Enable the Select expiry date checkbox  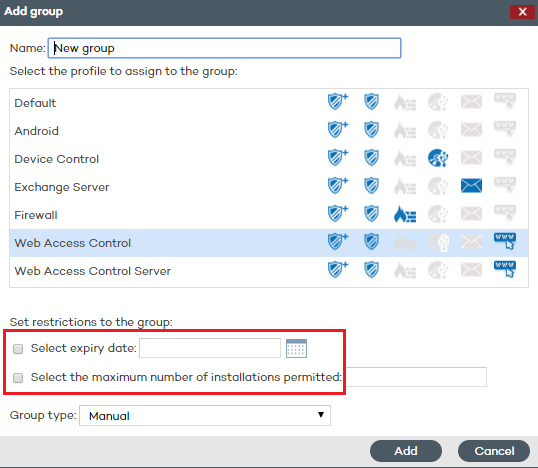pos(18,349)
